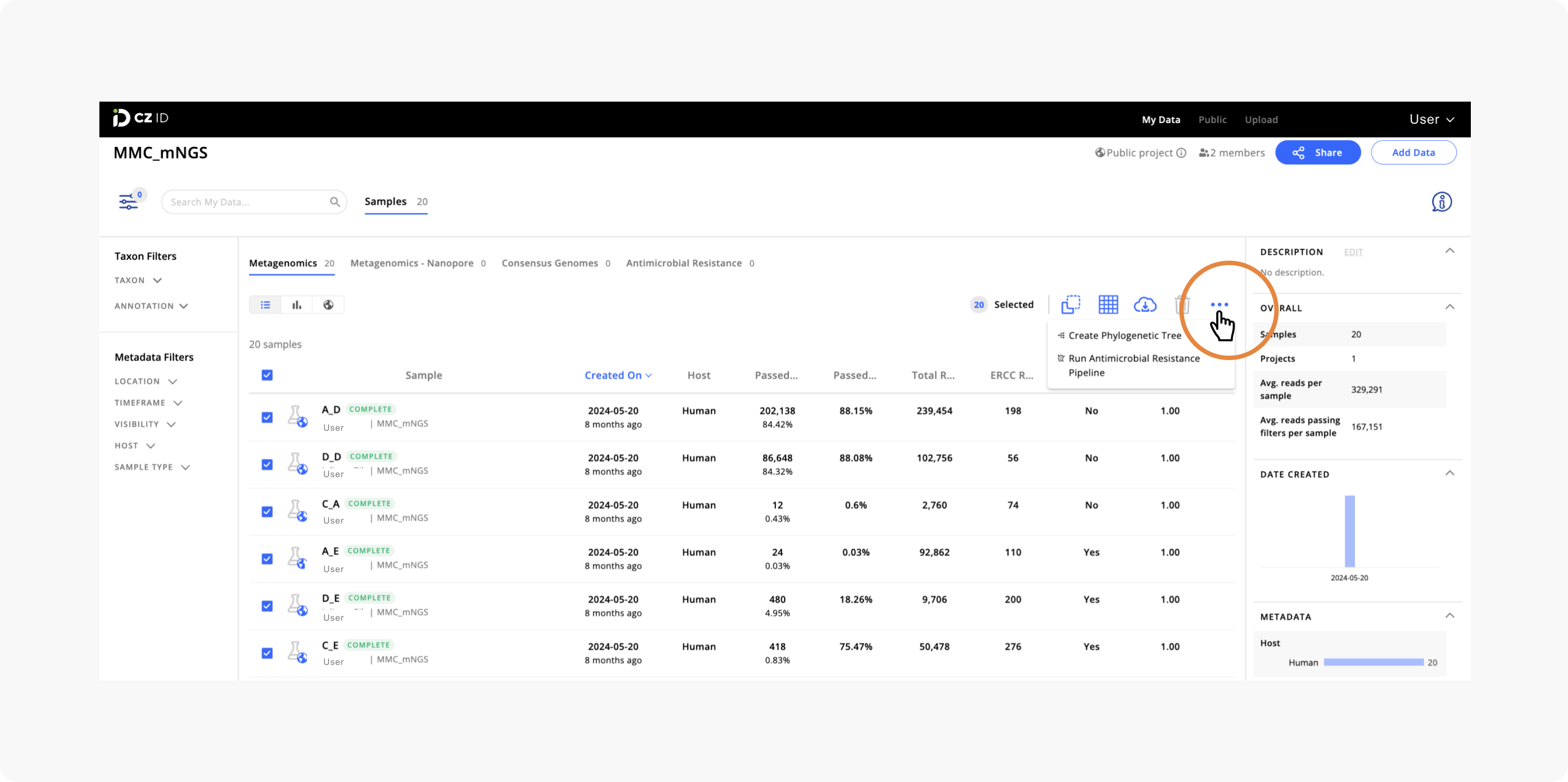Expand the TAXON filter dropdown

coord(138,280)
